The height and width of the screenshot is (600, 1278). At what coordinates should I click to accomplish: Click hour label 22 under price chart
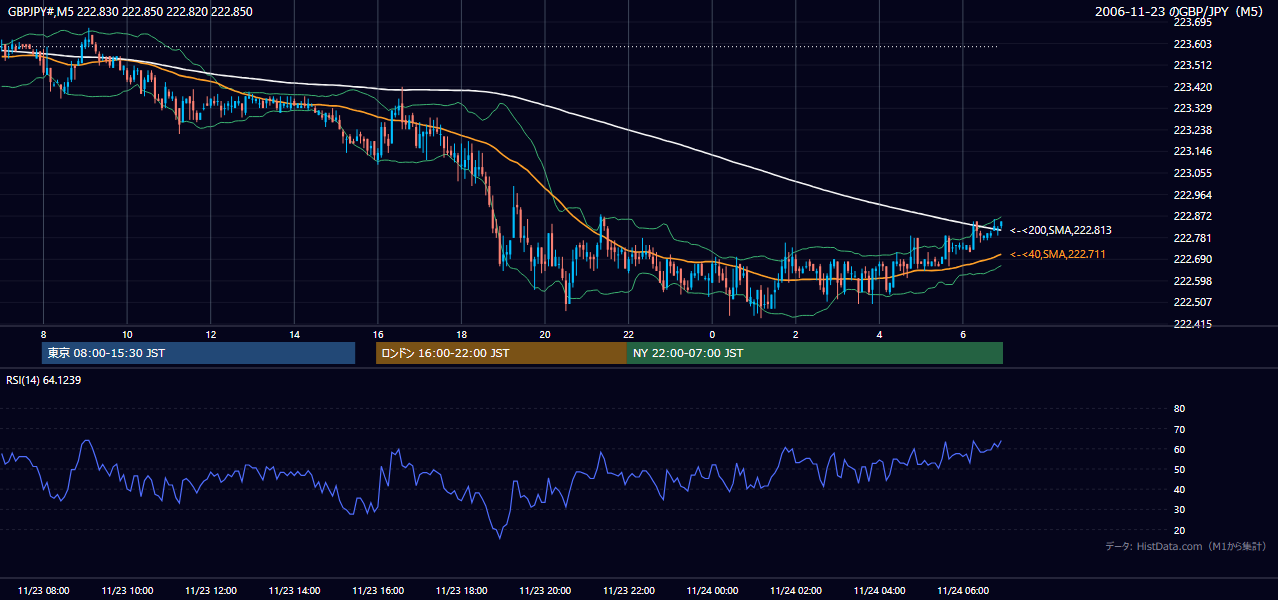629,334
